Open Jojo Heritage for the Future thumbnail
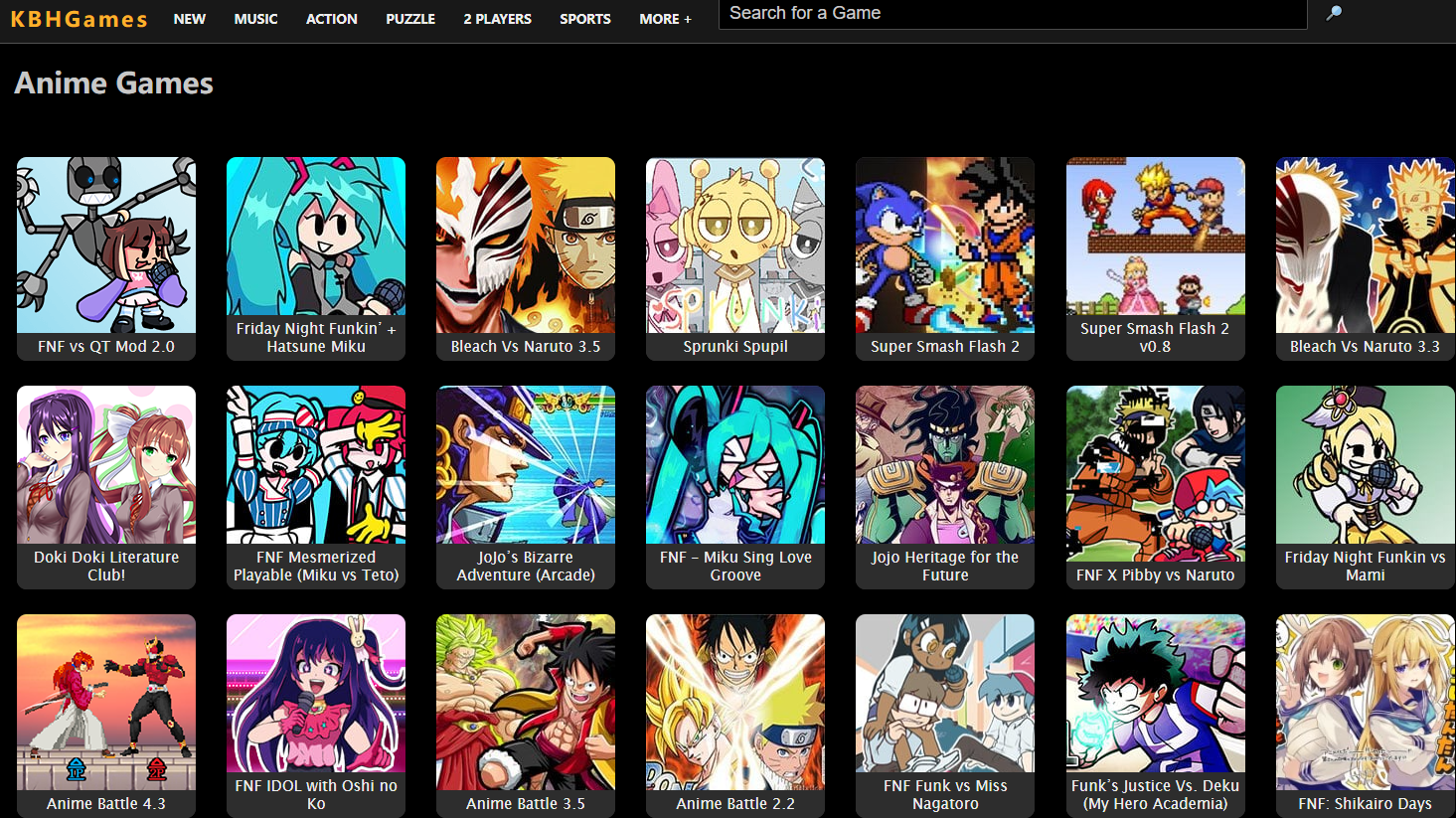Screen dimensions: 1456x818 [x=945, y=465]
